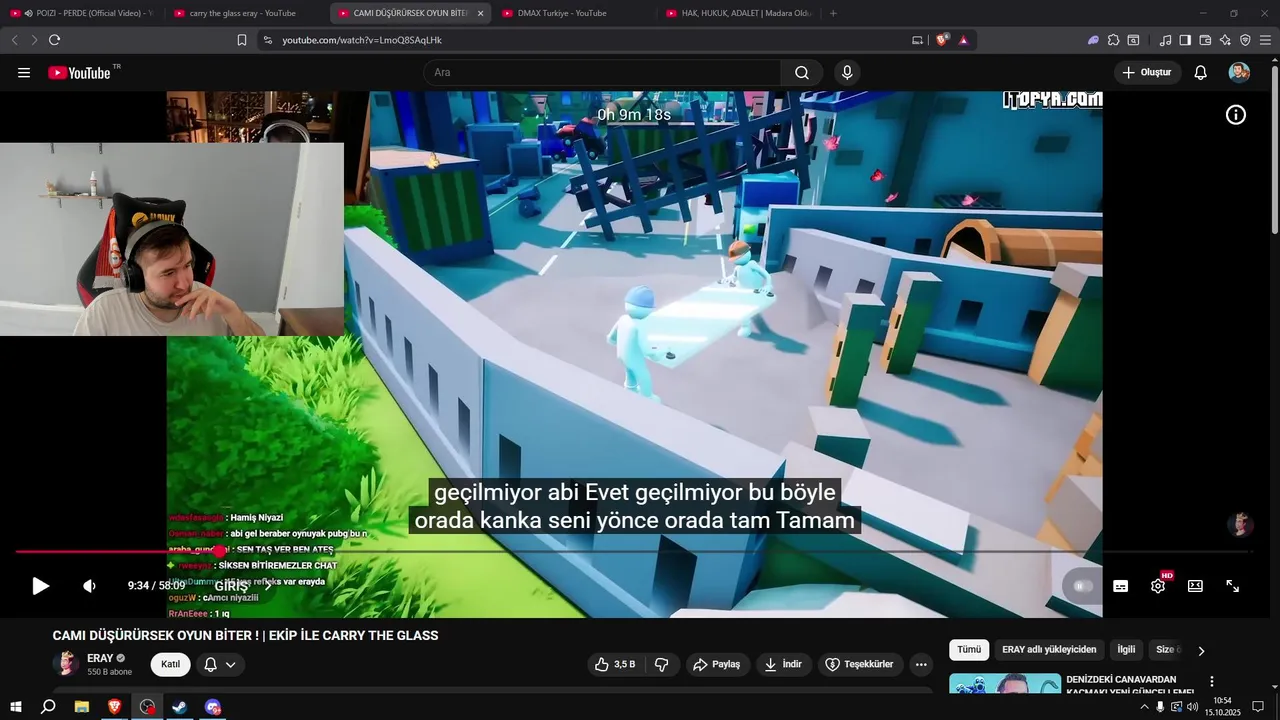Show video info card icon
The image size is (1280, 720).
[x=1236, y=115]
